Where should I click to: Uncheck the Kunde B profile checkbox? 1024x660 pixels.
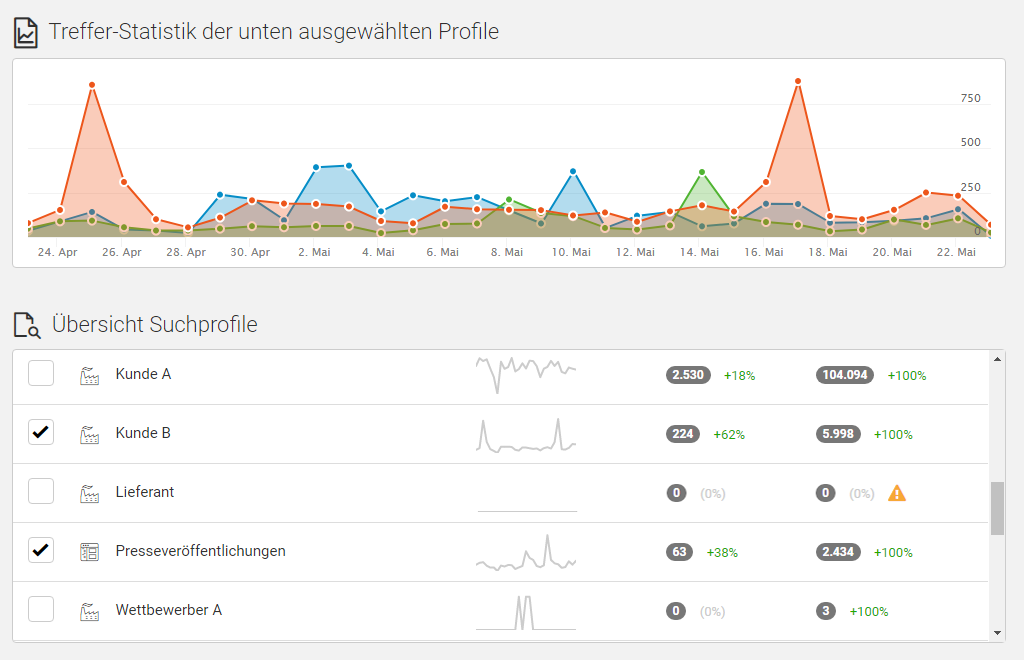[x=41, y=433]
